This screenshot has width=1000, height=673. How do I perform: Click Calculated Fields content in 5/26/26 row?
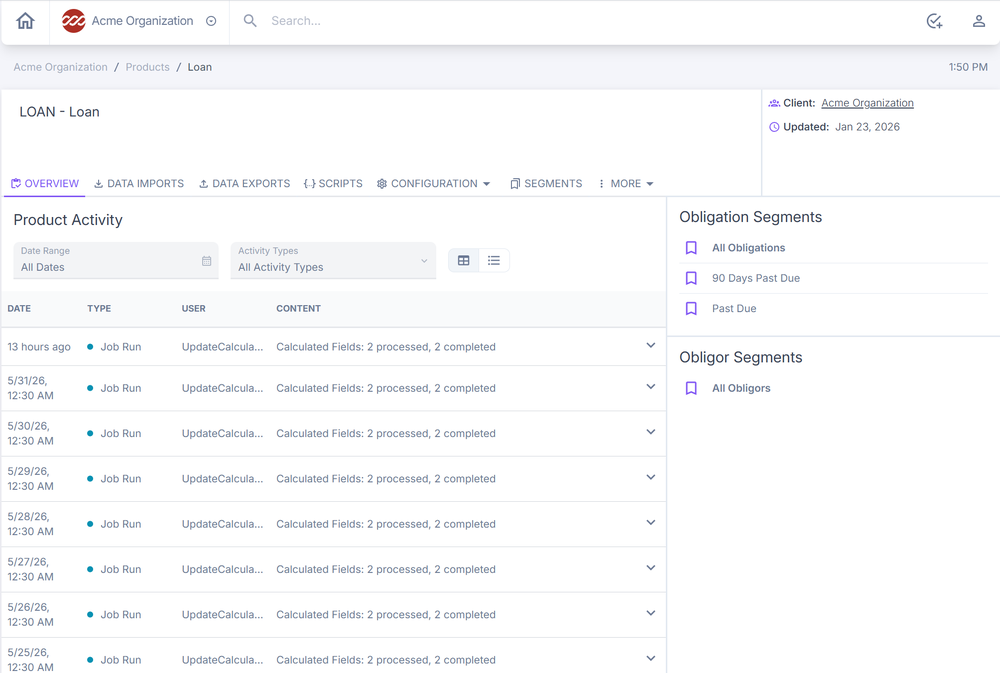(386, 614)
